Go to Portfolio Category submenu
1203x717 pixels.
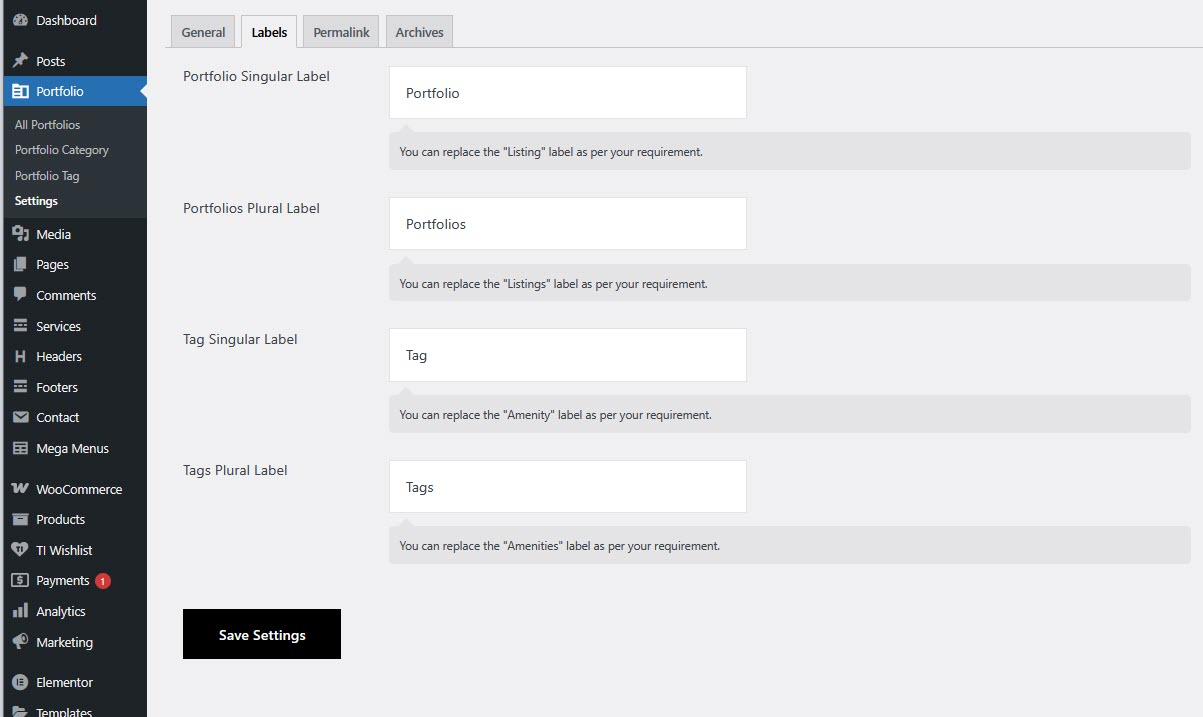pos(62,150)
